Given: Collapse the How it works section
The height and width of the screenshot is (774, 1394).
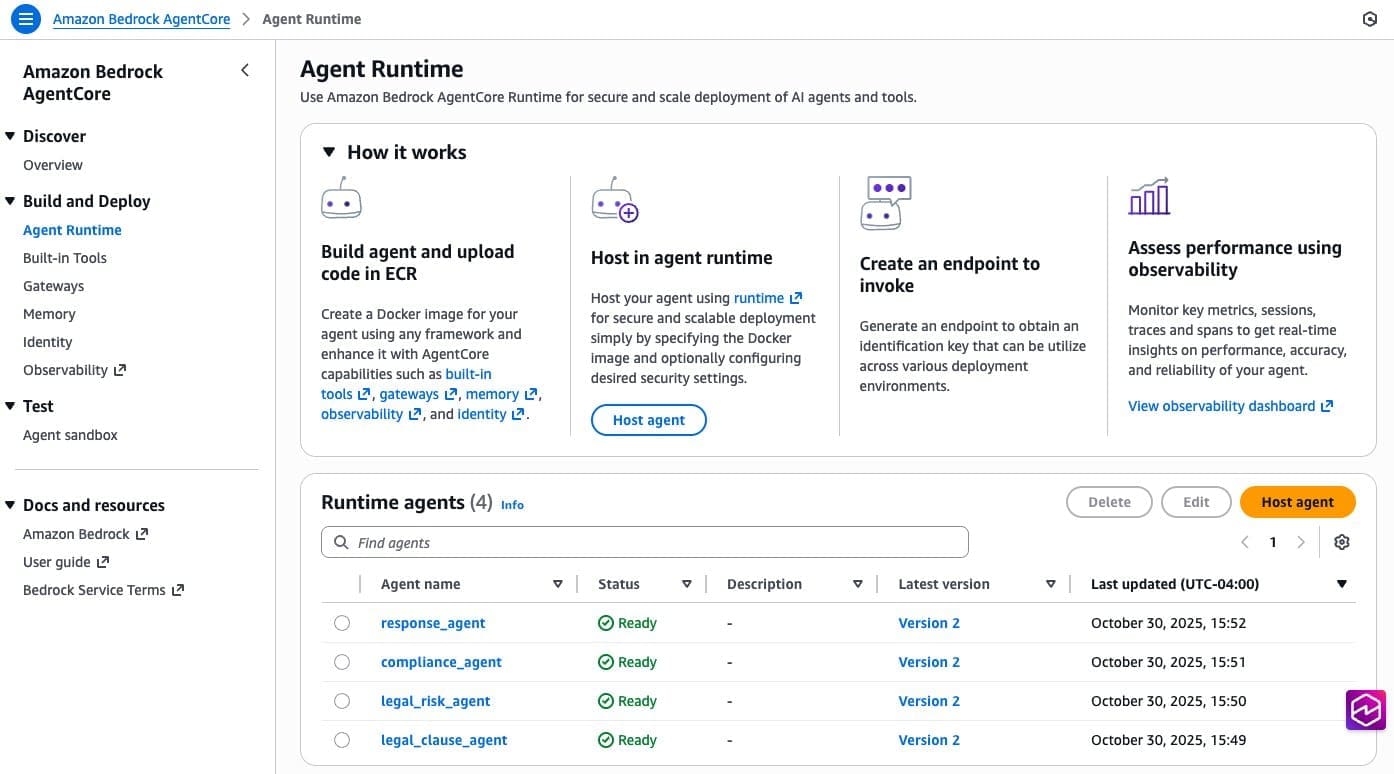Looking at the screenshot, I should click(329, 152).
